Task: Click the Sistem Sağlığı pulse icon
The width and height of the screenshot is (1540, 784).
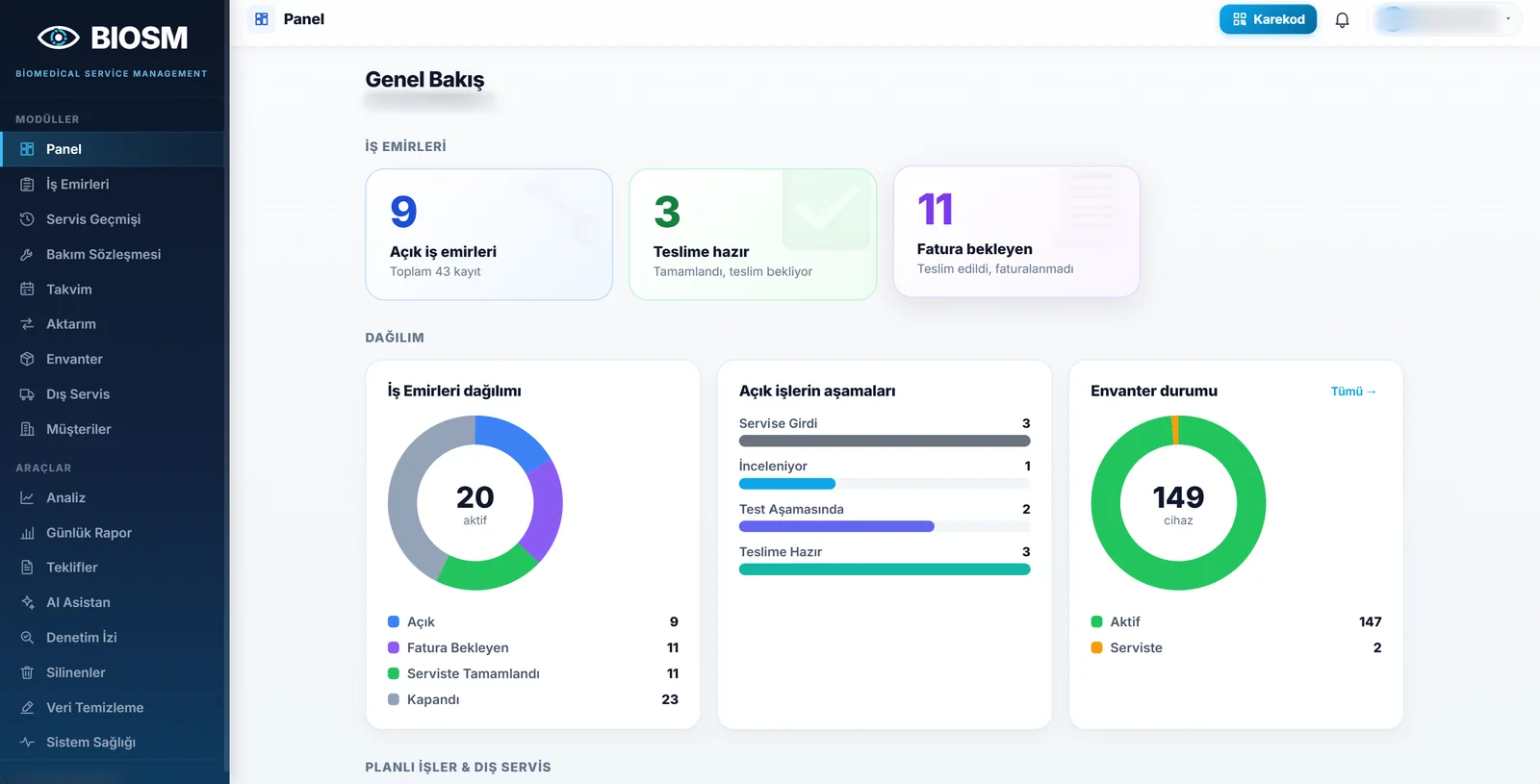Action: [x=27, y=743]
